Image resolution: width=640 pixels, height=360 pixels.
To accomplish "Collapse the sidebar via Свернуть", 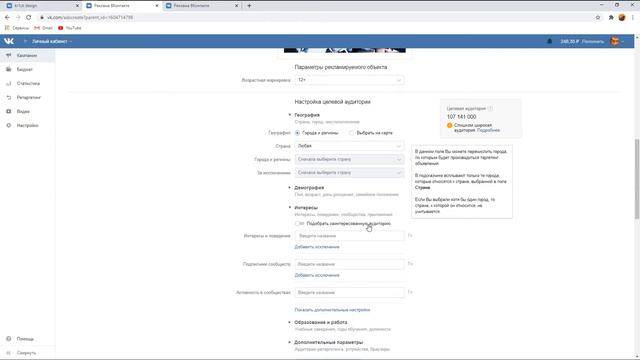I will 27,353.
